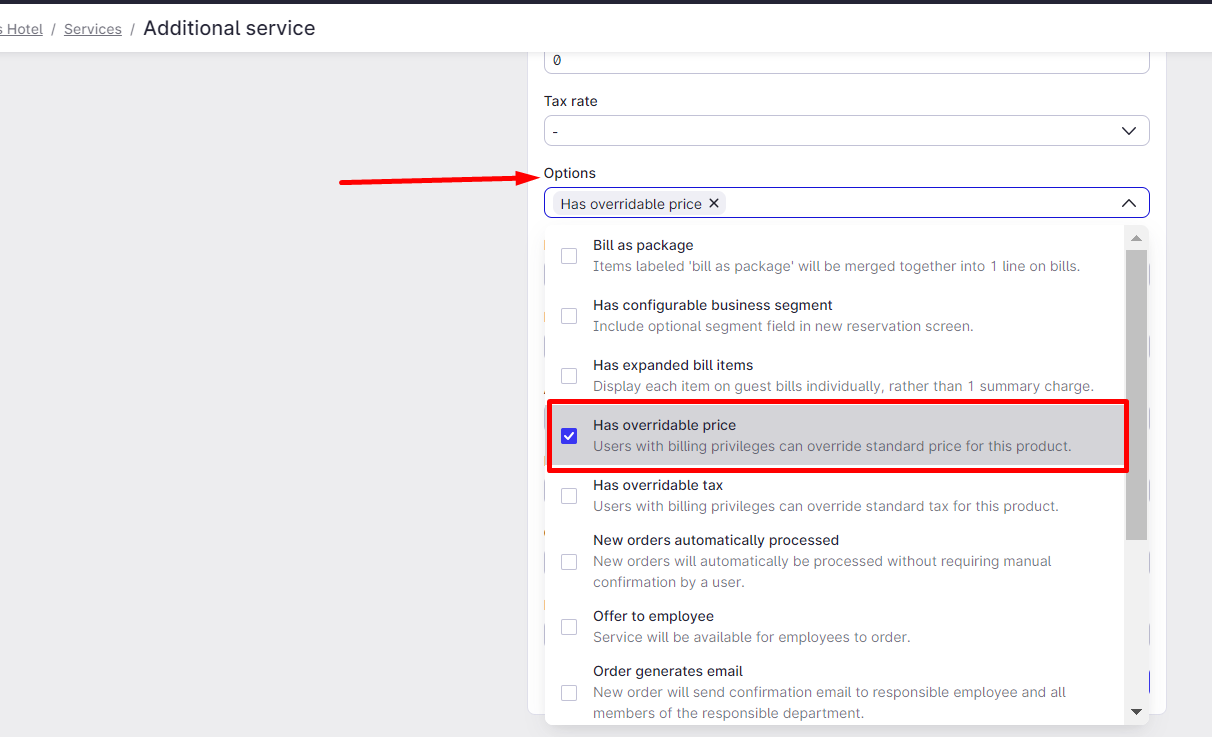Enable 'Order generates email' checkbox
The image size is (1212, 737).
pos(569,693)
